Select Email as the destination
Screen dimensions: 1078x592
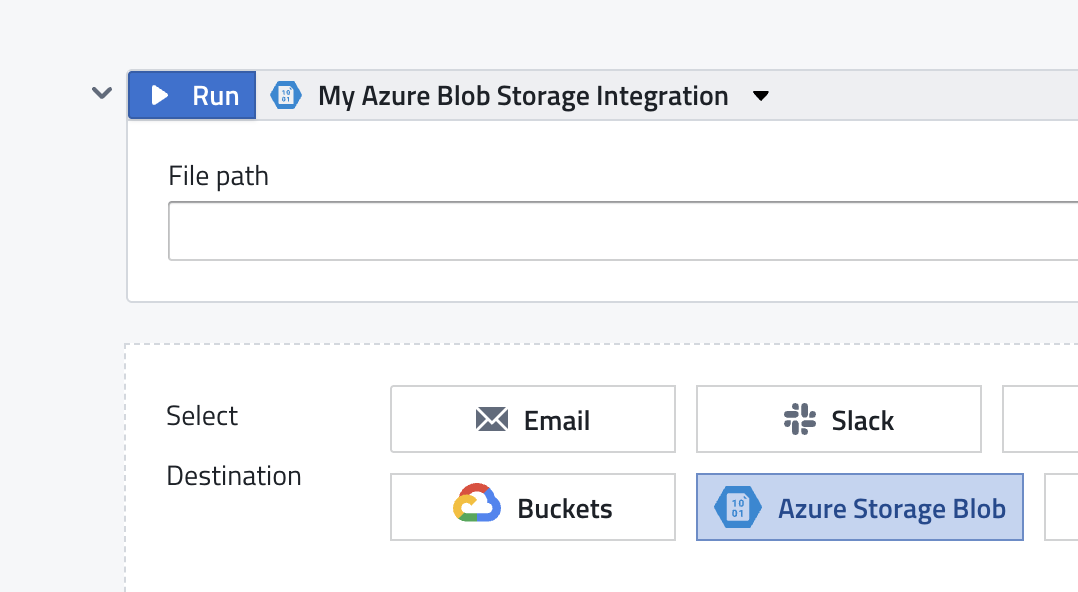(533, 419)
